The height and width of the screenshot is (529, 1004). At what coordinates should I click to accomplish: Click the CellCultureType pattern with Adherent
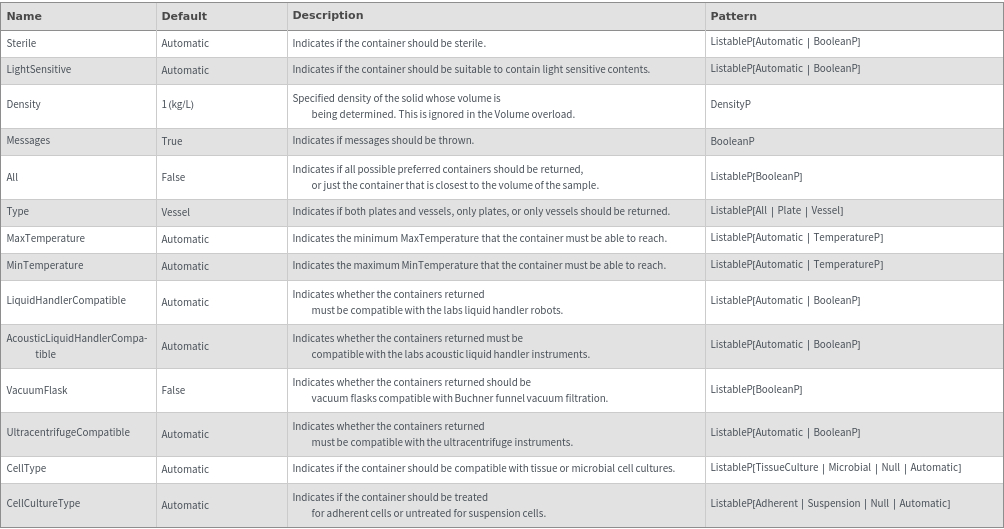tap(830, 504)
